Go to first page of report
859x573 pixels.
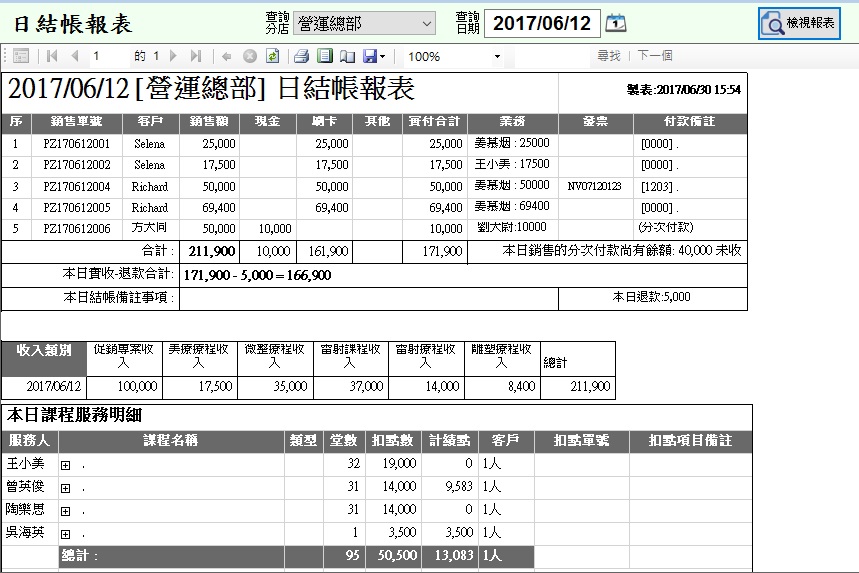click(x=52, y=56)
